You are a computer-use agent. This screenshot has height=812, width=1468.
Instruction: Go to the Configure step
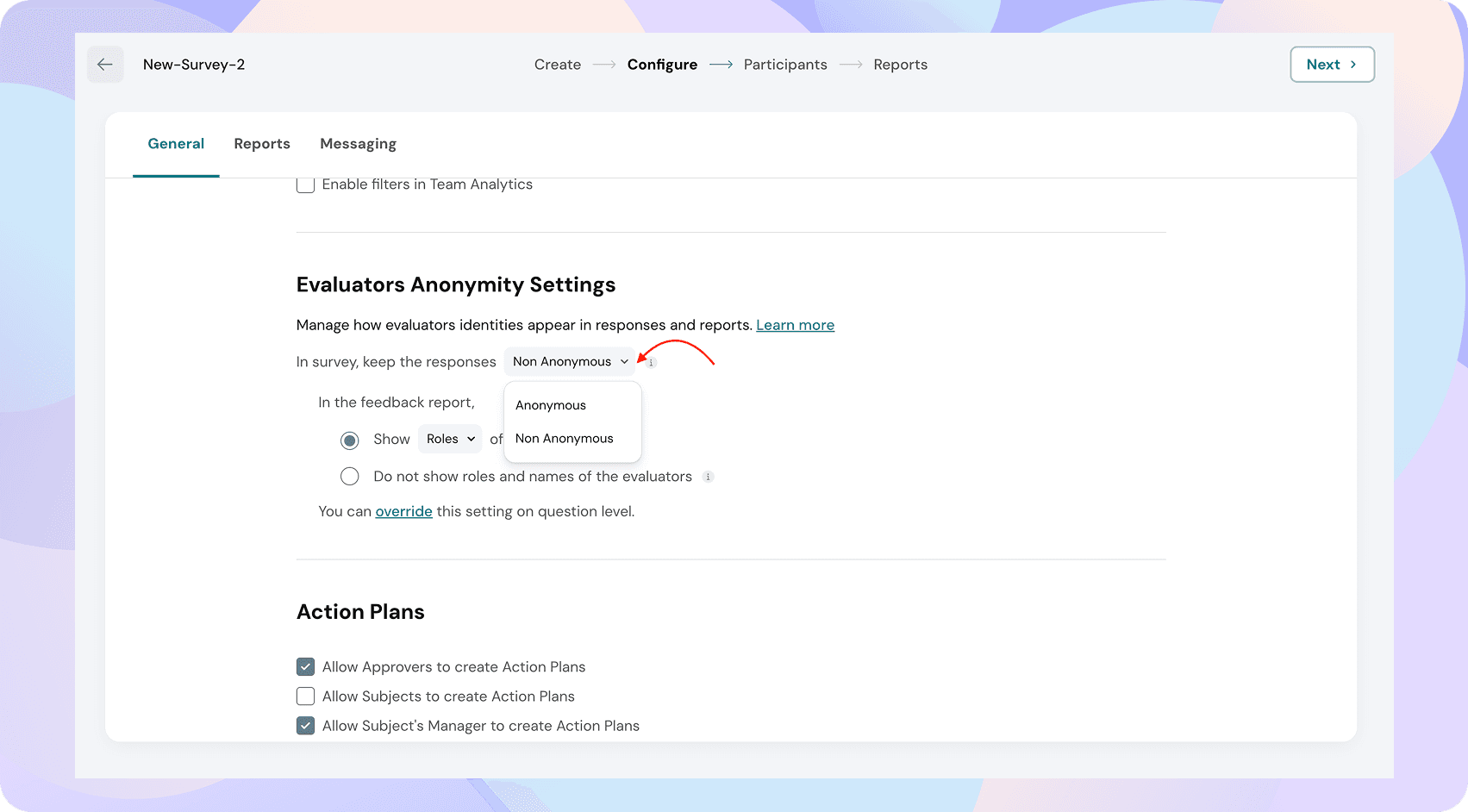coord(662,65)
